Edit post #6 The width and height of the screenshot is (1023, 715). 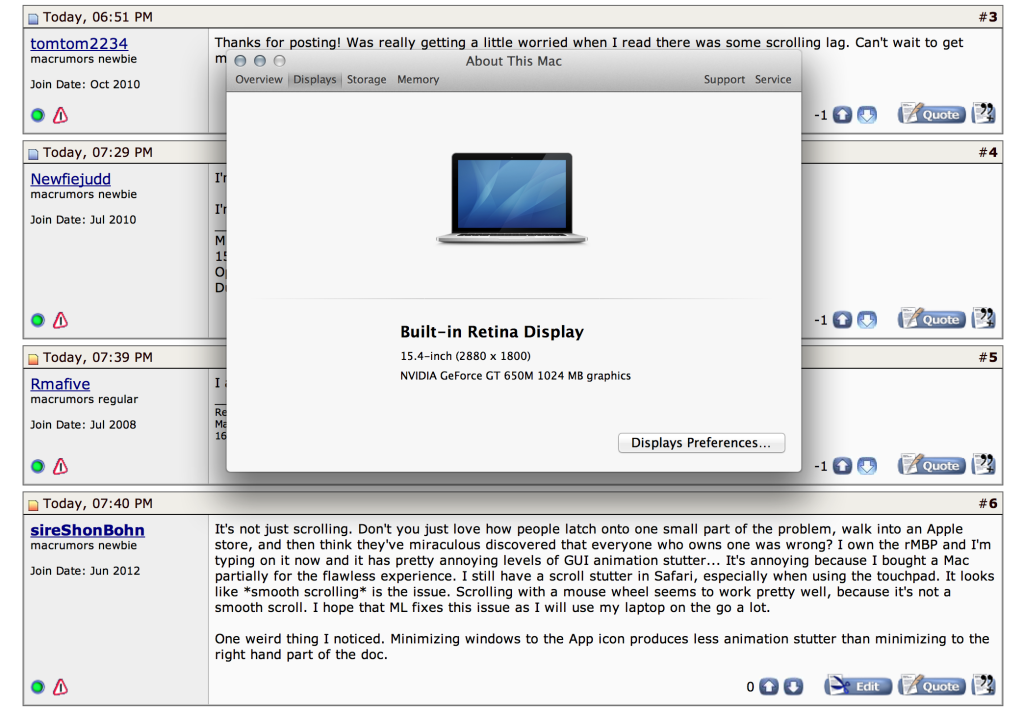(858, 686)
